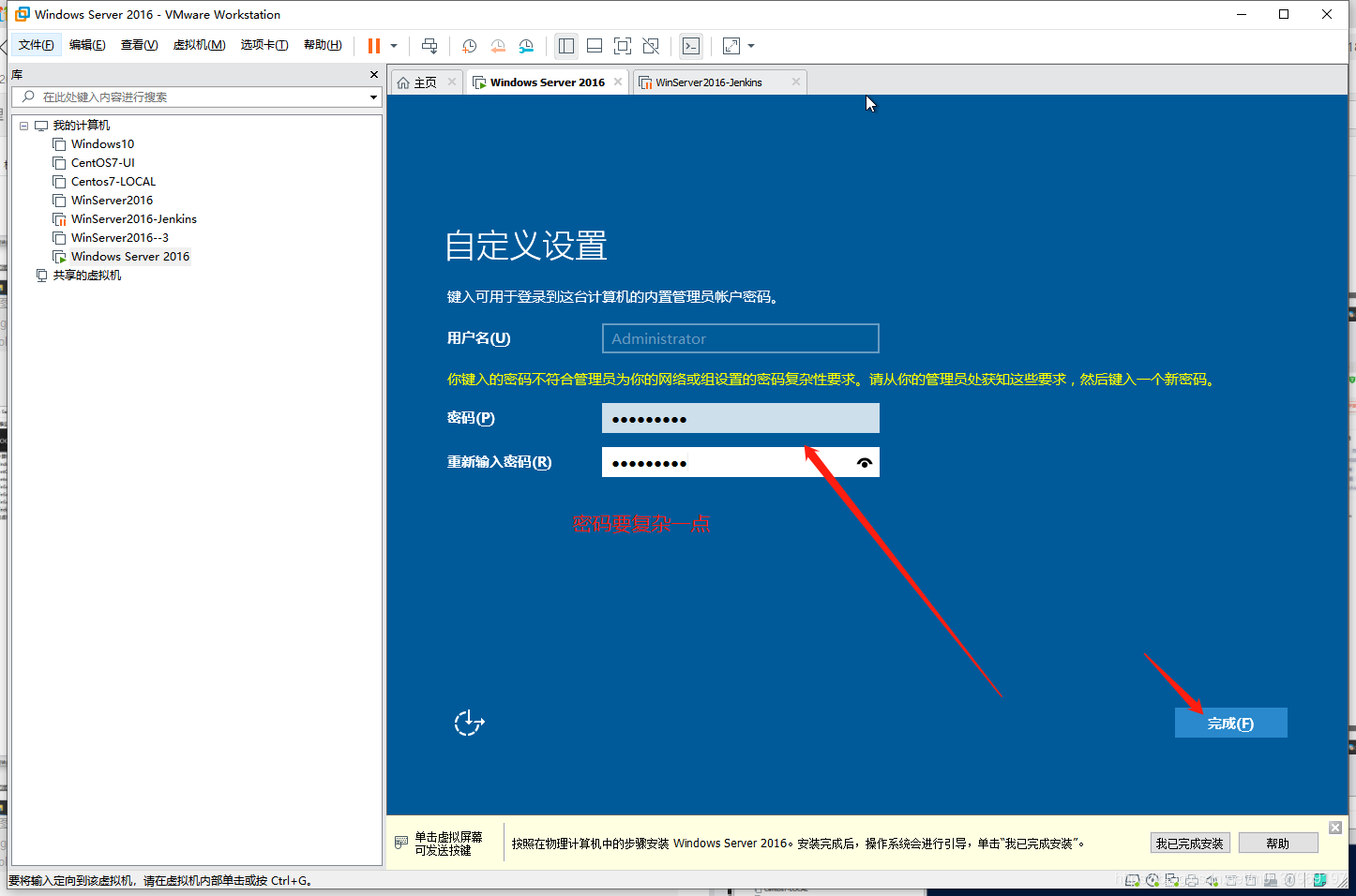The image size is (1356, 896).
Task: Click the 帮助 button in install bar
Action: click(1278, 843)
